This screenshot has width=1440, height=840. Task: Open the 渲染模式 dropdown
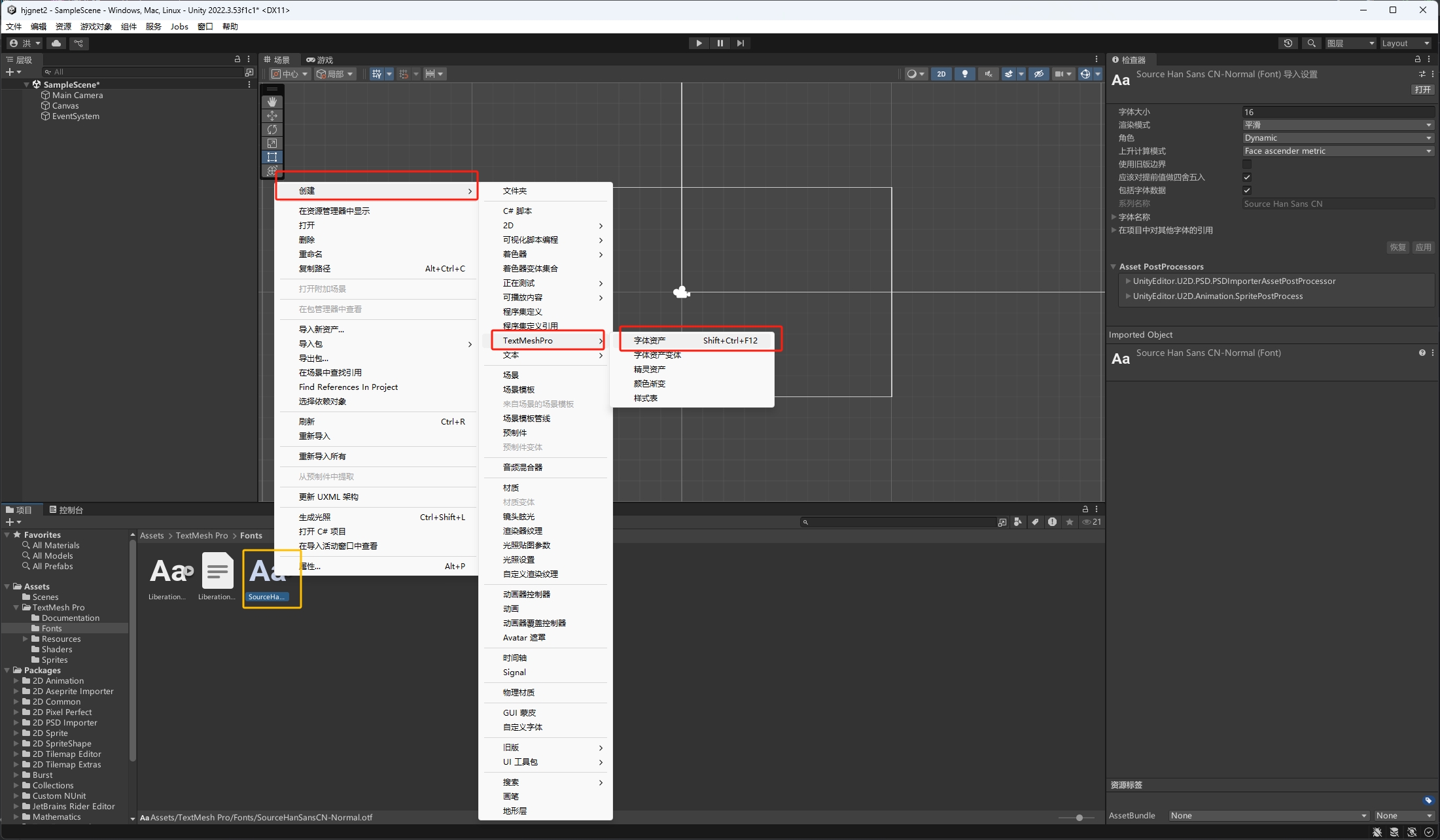click(x=1338, y=125)
